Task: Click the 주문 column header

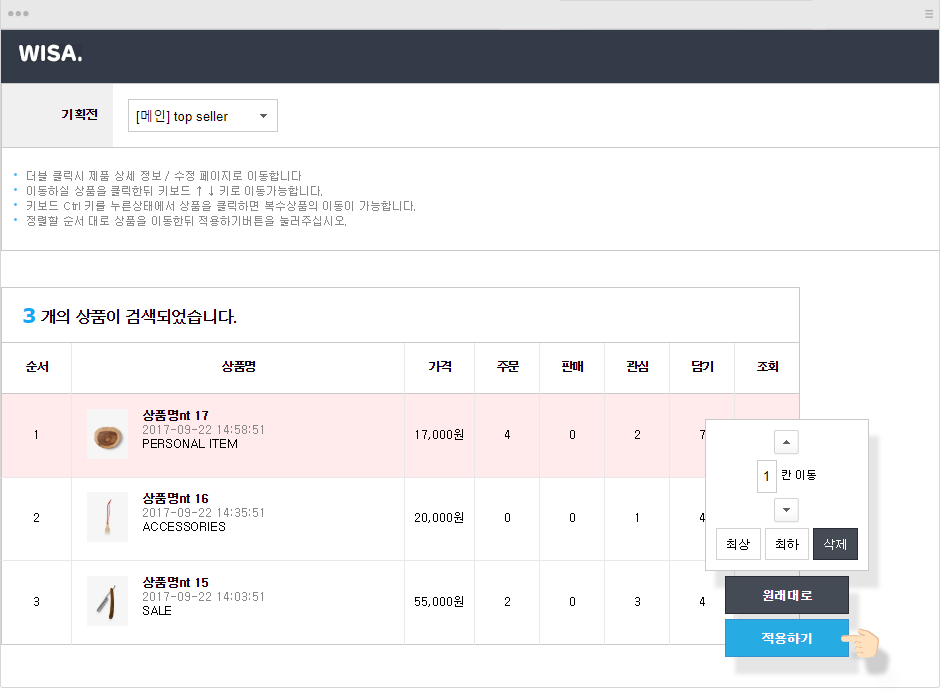Action: [507, 367]
